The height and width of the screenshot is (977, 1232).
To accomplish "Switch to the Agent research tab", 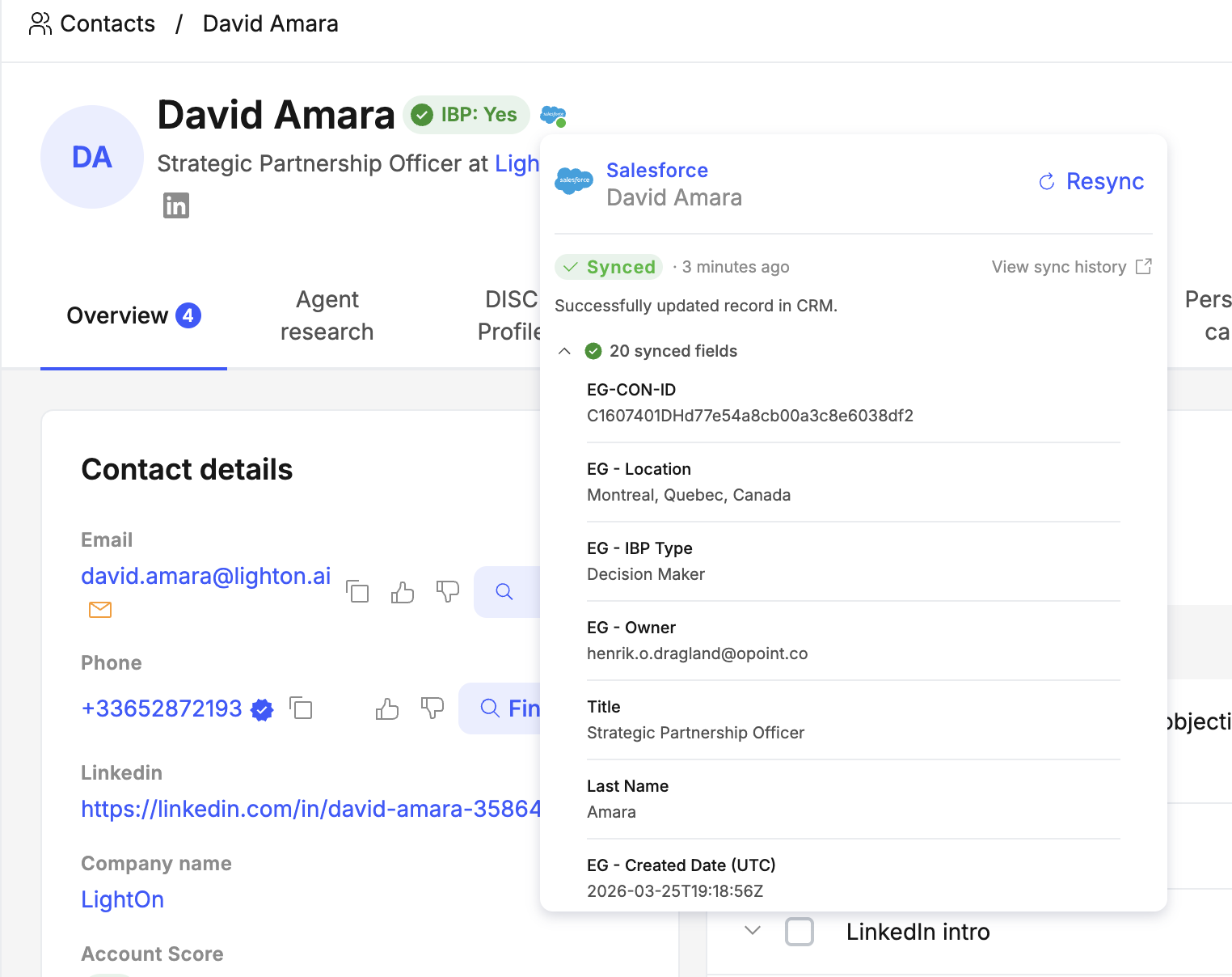I will click(327, 315).
